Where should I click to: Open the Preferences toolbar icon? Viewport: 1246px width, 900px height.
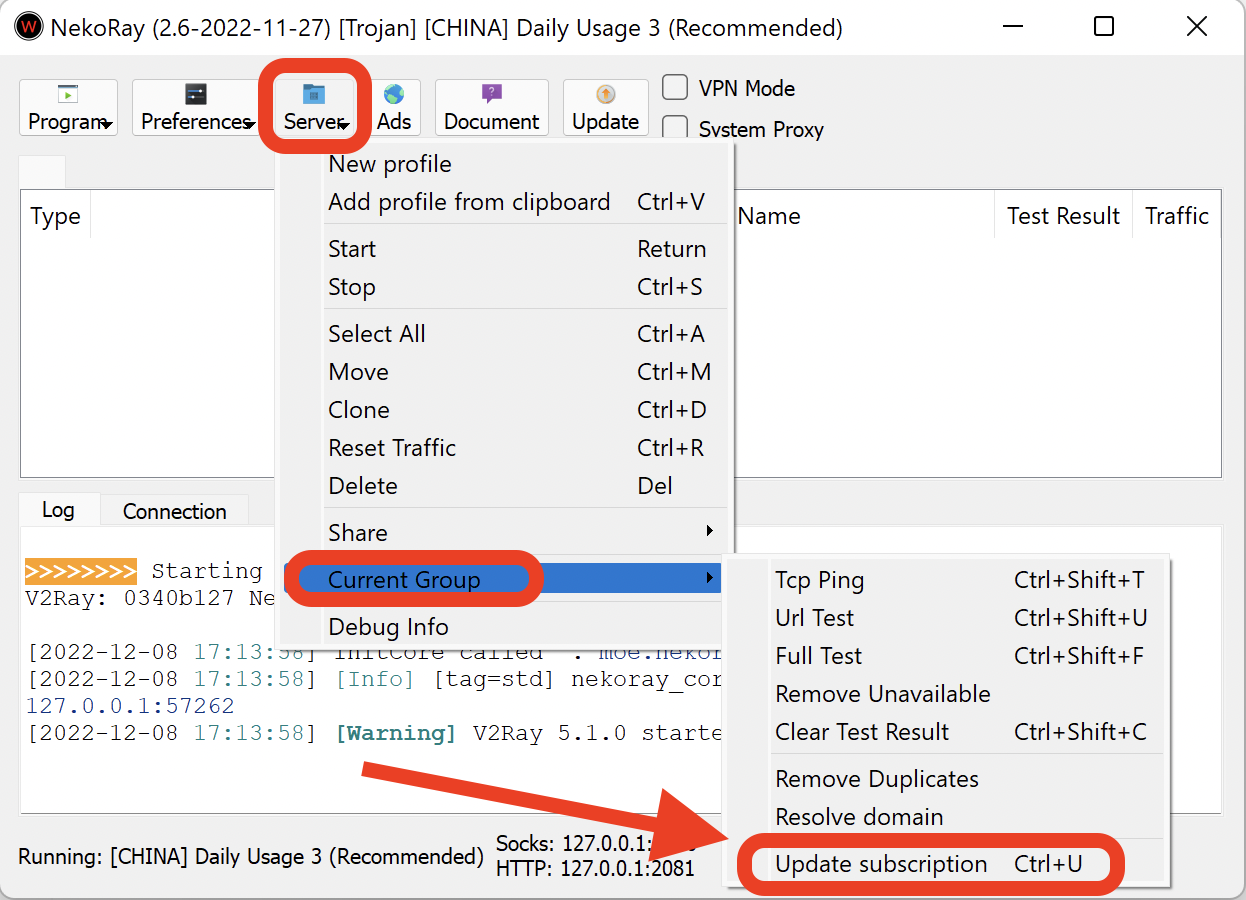coord(195,96)
